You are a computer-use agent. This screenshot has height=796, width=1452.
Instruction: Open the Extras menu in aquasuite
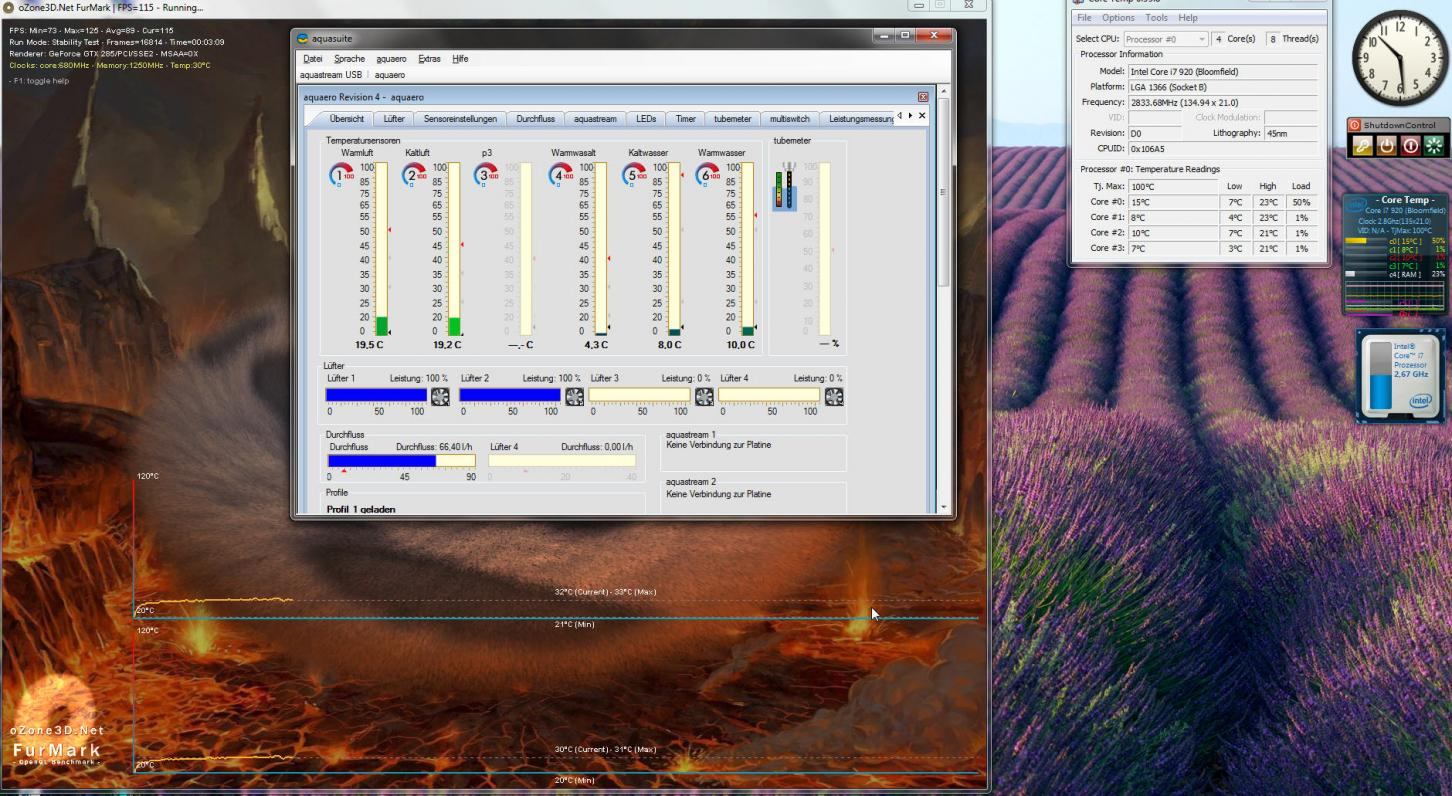click(x=429, y=59)
